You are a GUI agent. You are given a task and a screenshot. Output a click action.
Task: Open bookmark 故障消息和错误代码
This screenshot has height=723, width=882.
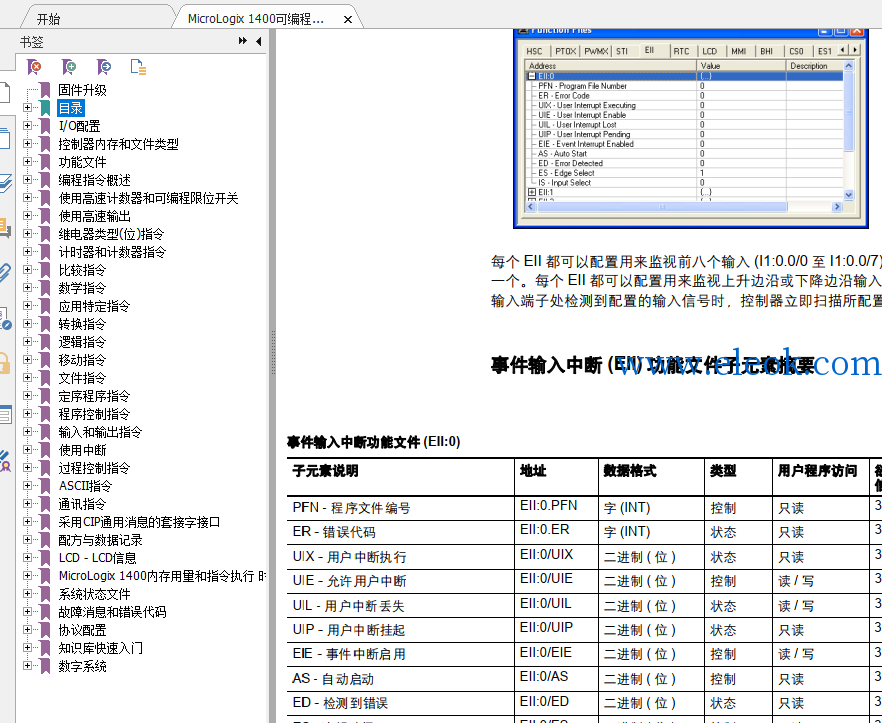(112, 612)
